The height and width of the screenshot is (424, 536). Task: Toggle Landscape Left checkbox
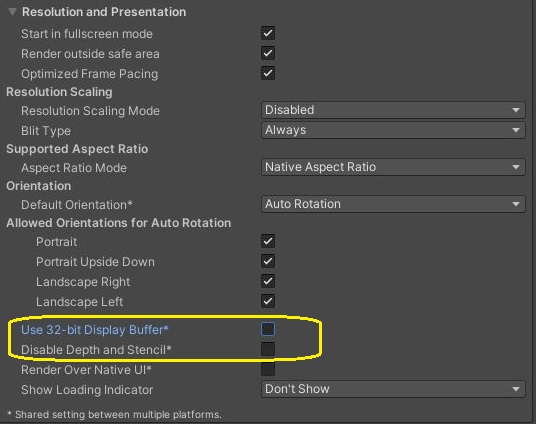tap(268, 301)
